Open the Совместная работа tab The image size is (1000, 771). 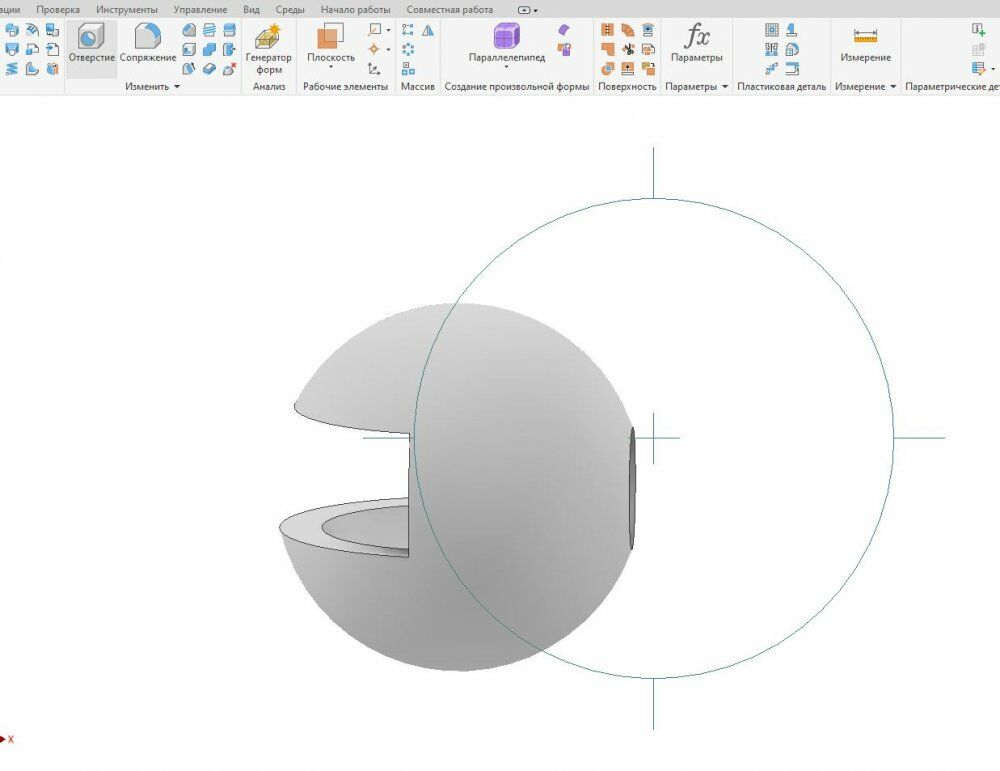click(x=450, y=10)
